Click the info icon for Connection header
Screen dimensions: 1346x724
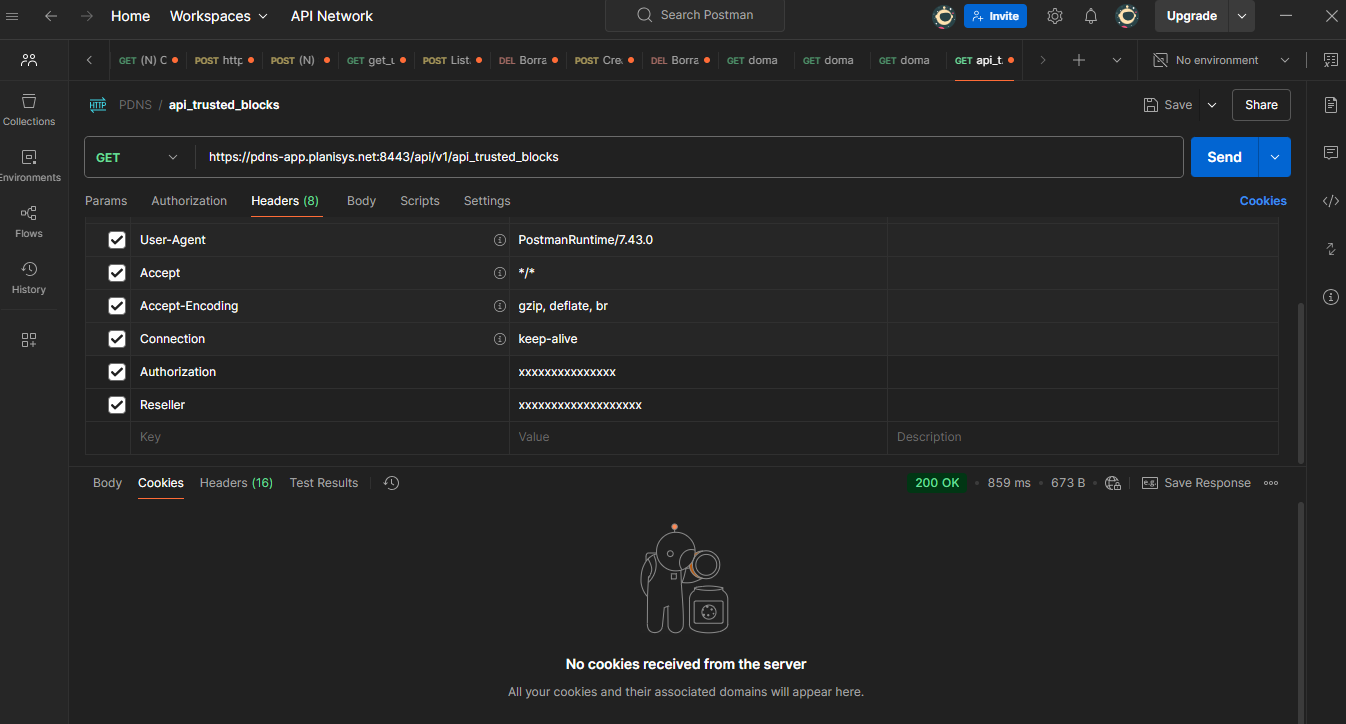500,339
